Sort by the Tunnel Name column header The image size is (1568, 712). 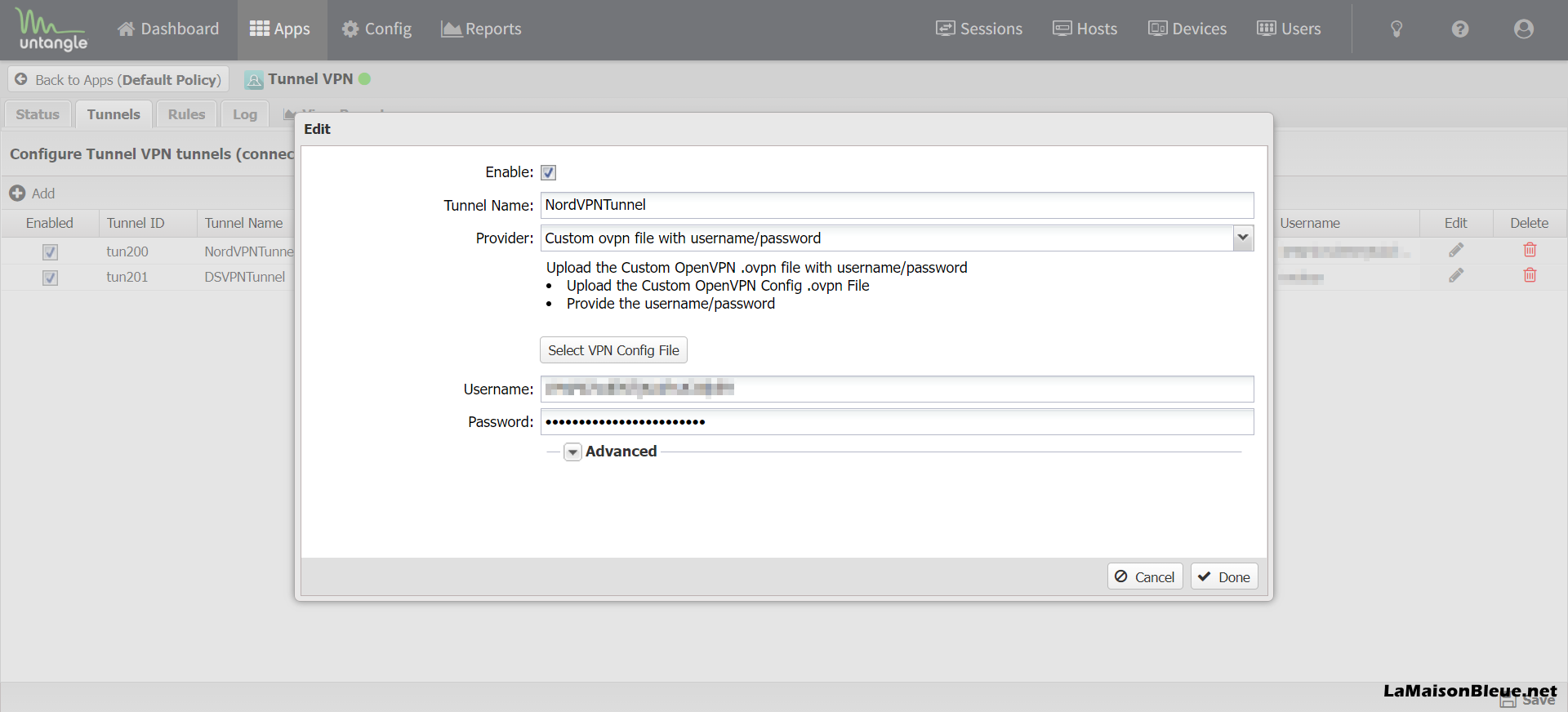tap(243, 223)
